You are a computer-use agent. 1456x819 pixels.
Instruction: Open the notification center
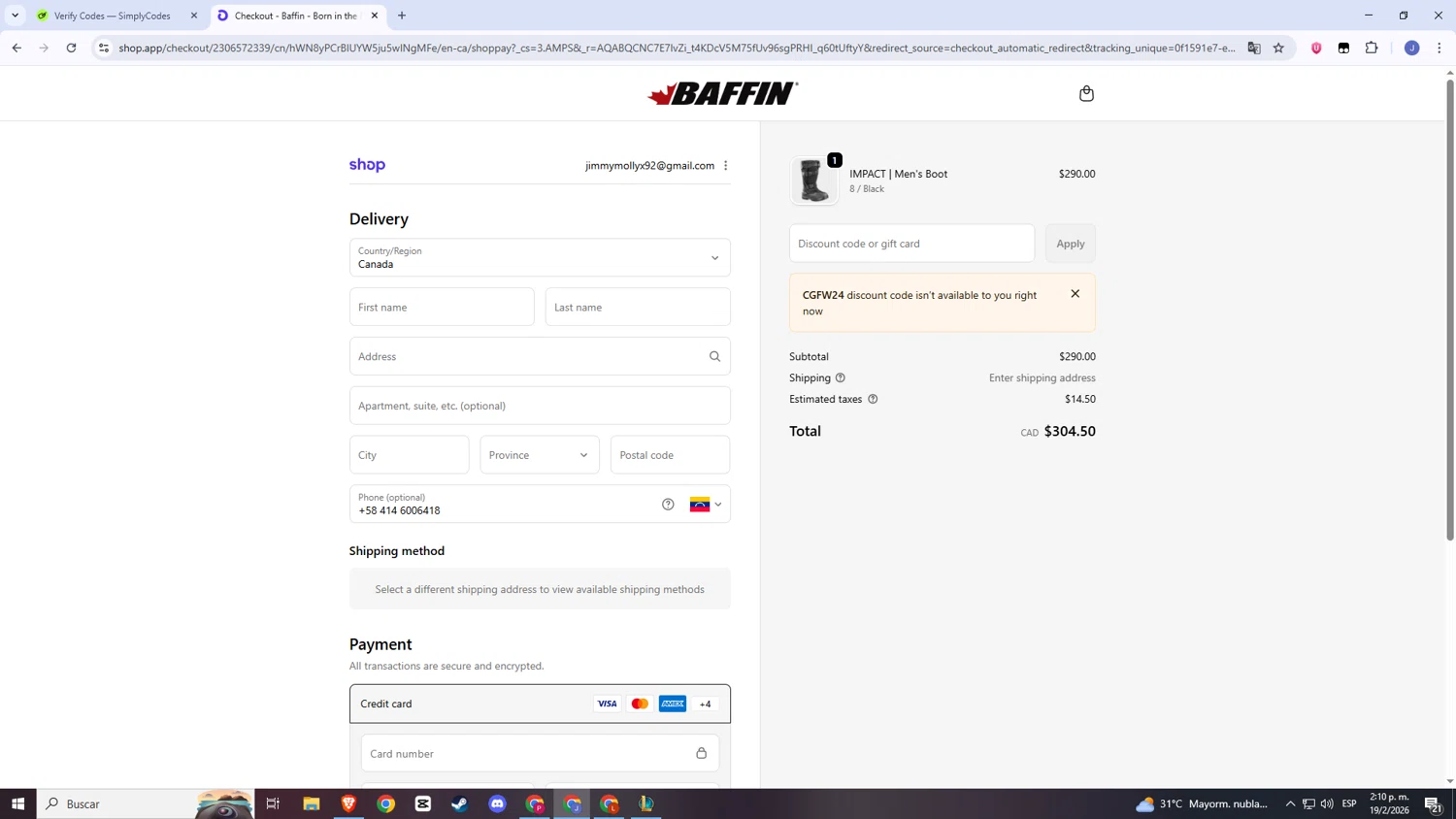[1433, 803]
